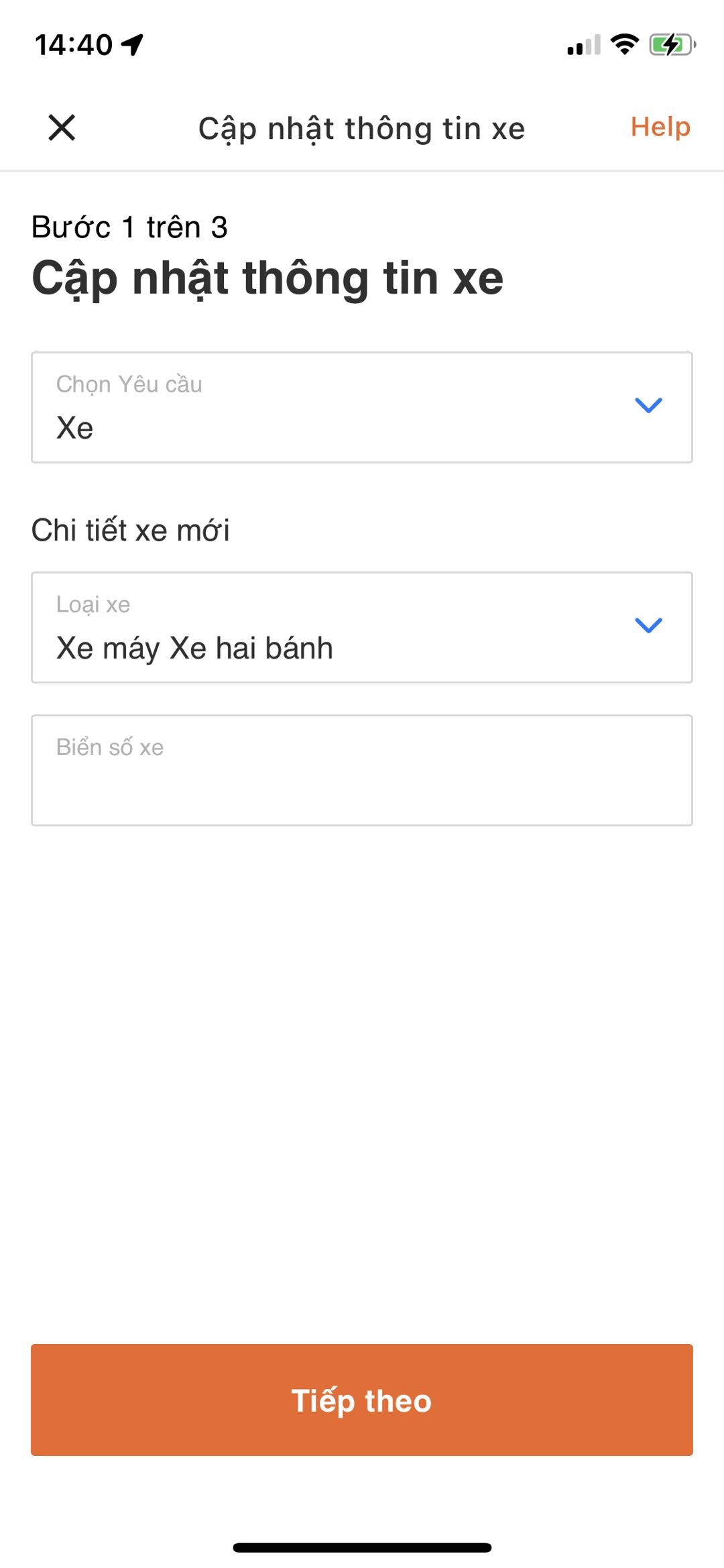The width and height of the screenshot is (724, 1568).
Task: Tap the Chi tiết xe mới section heading
Action: coord(131,530)
